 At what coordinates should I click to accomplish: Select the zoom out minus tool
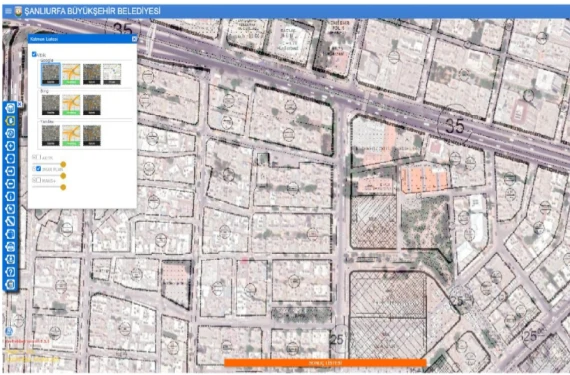(10, 159)
